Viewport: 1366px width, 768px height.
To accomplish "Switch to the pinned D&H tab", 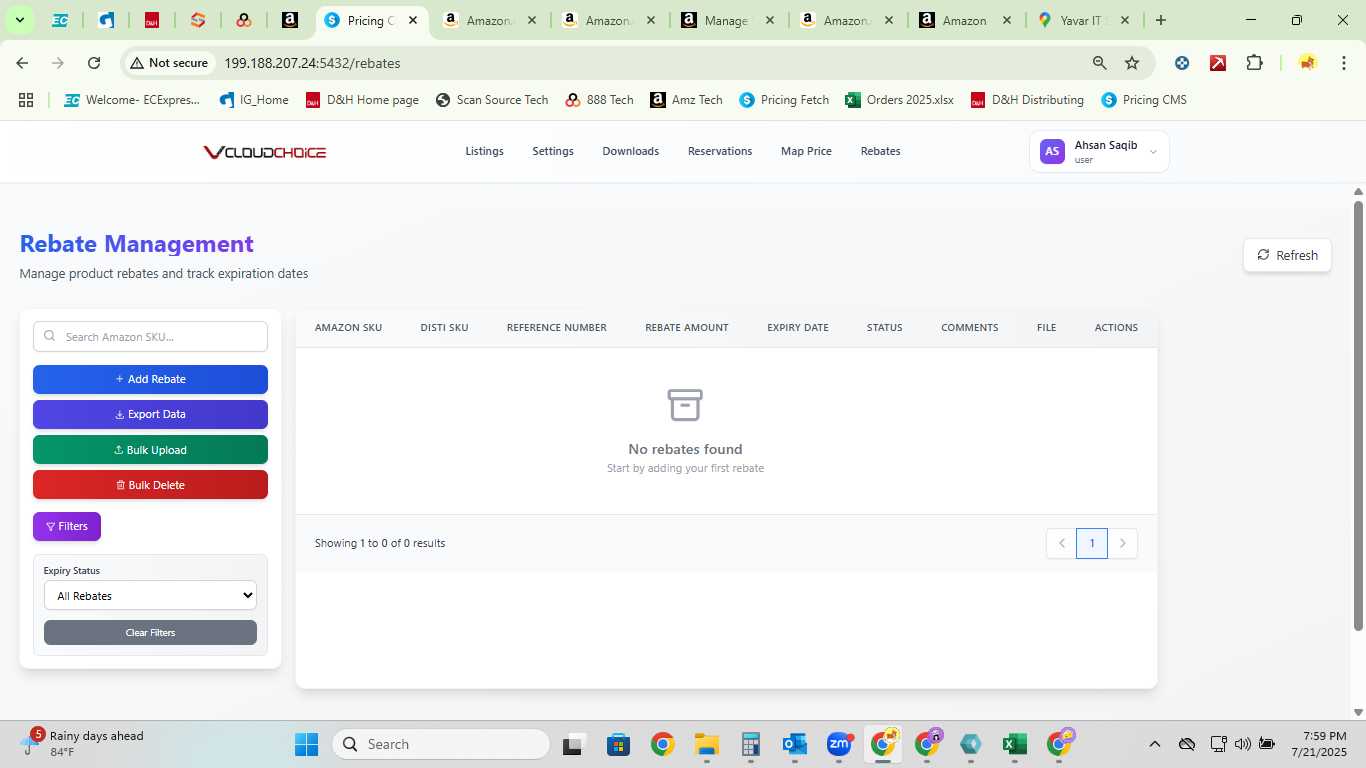I will 152,20.
